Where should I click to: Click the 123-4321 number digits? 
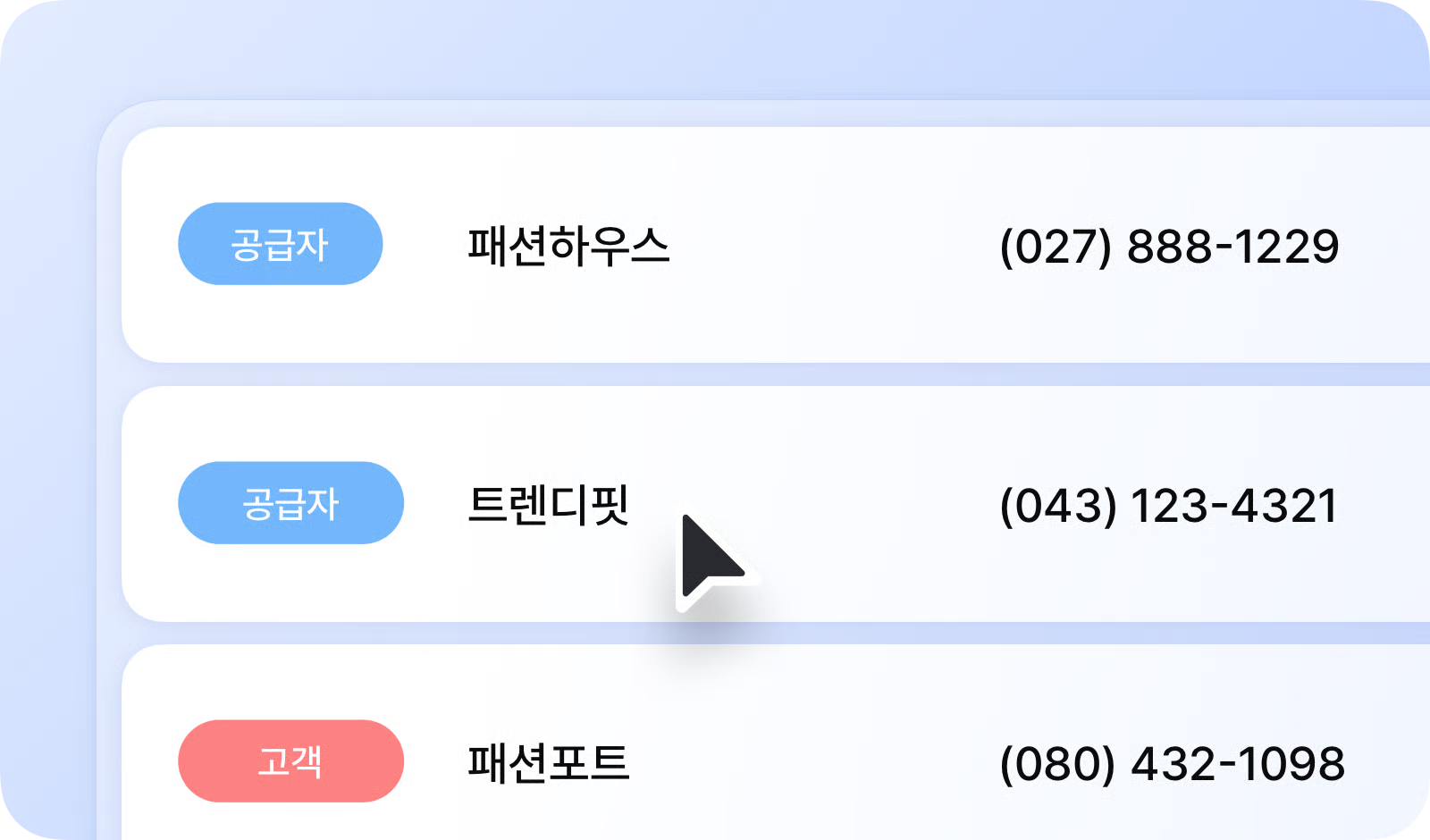coord(1234,506)
